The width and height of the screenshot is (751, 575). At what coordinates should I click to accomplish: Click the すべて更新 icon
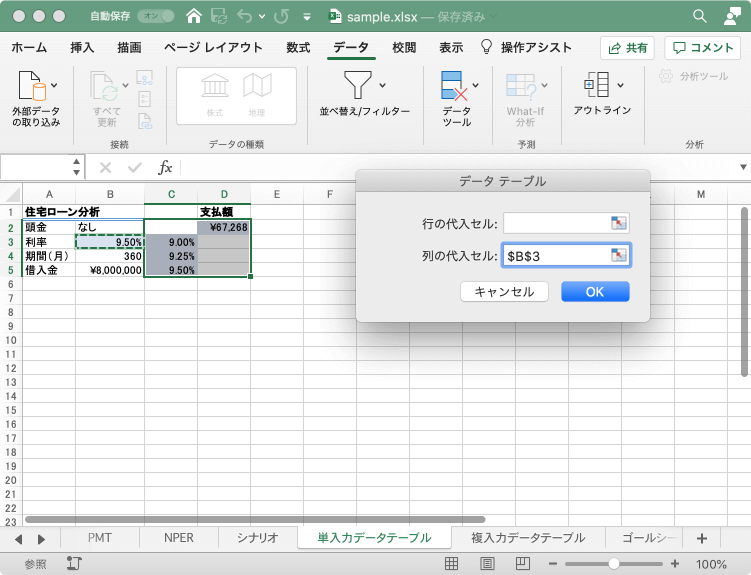(104, 86)
